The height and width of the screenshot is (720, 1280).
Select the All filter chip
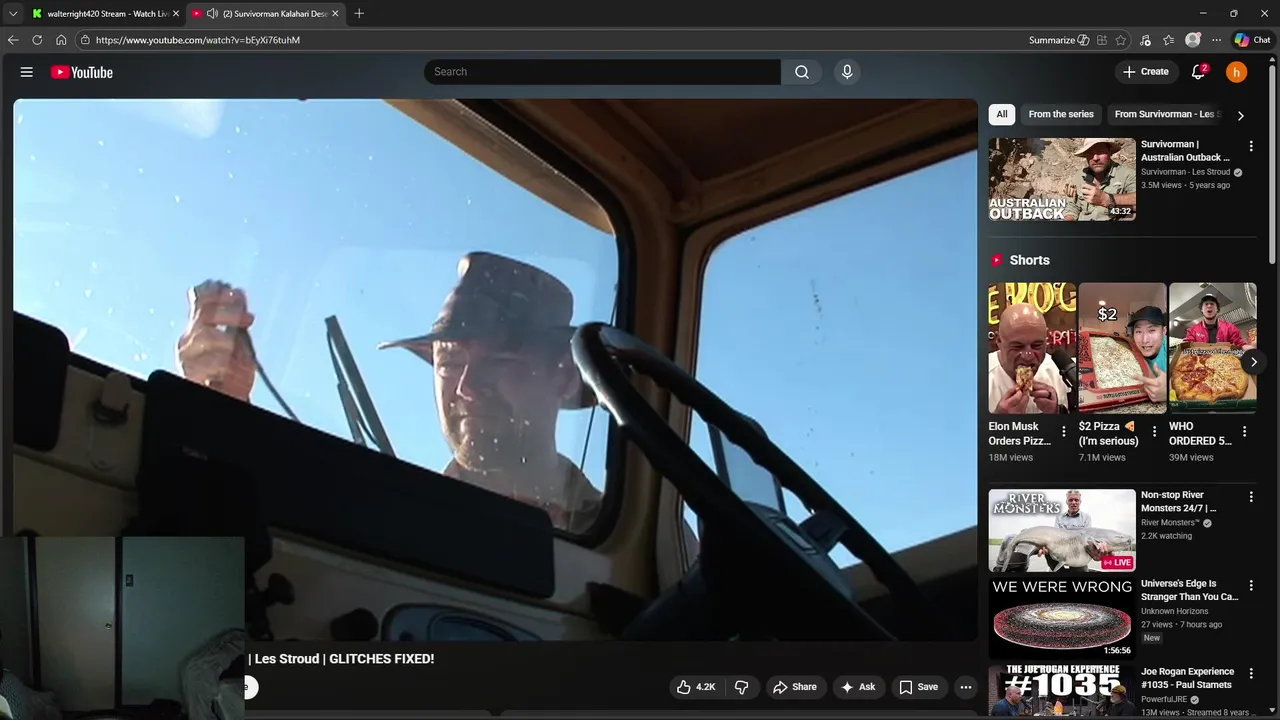[x=1002, y=114]
